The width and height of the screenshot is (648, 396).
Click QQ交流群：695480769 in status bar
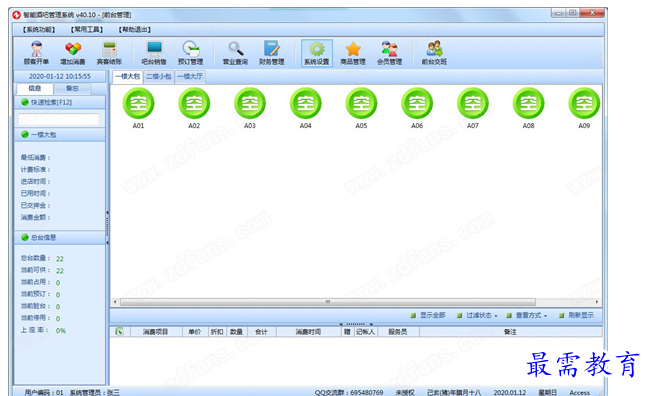(x=349, y=392)
